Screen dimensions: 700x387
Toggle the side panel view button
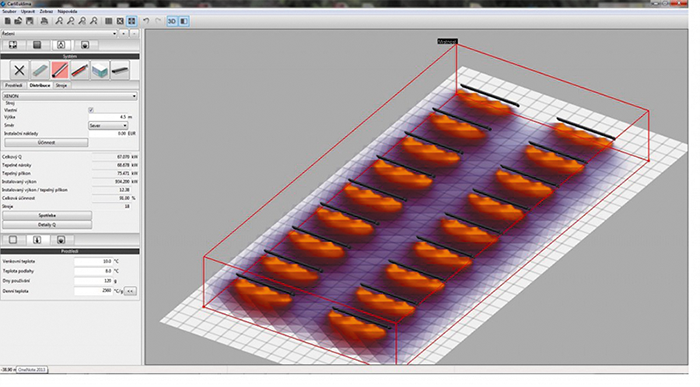point(184,21)
